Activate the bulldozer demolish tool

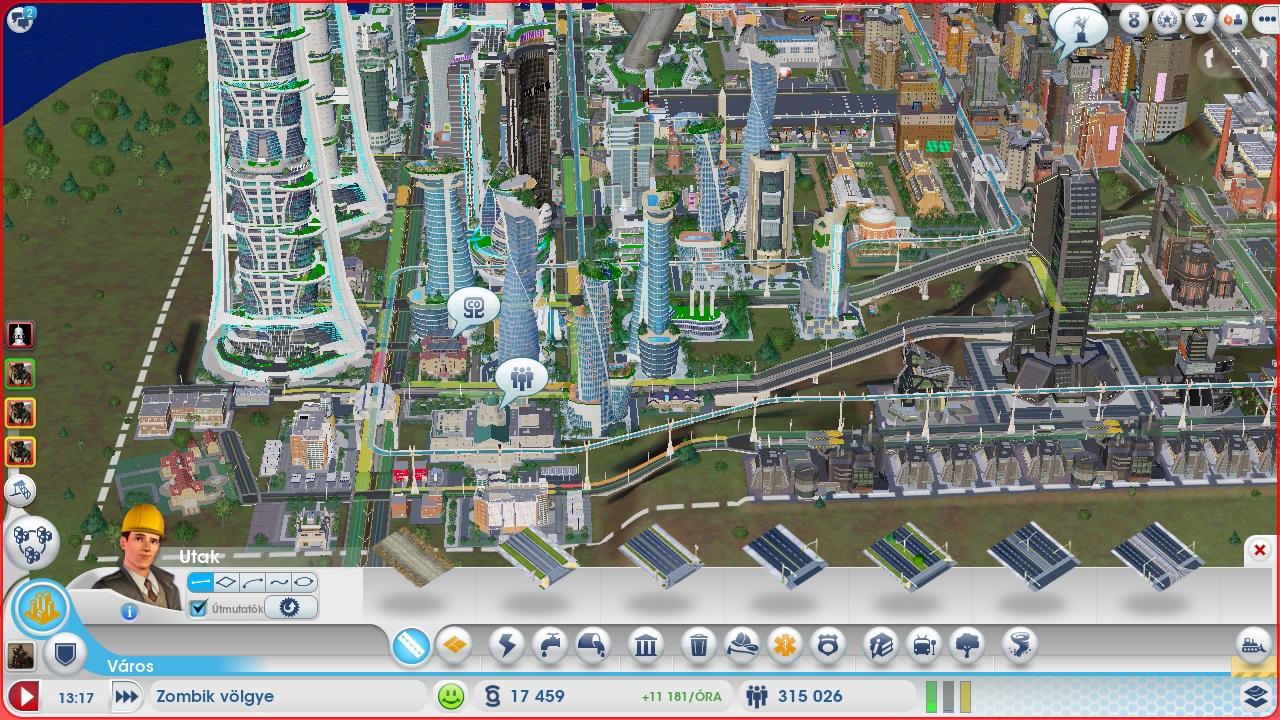(x=1254, y=644)
